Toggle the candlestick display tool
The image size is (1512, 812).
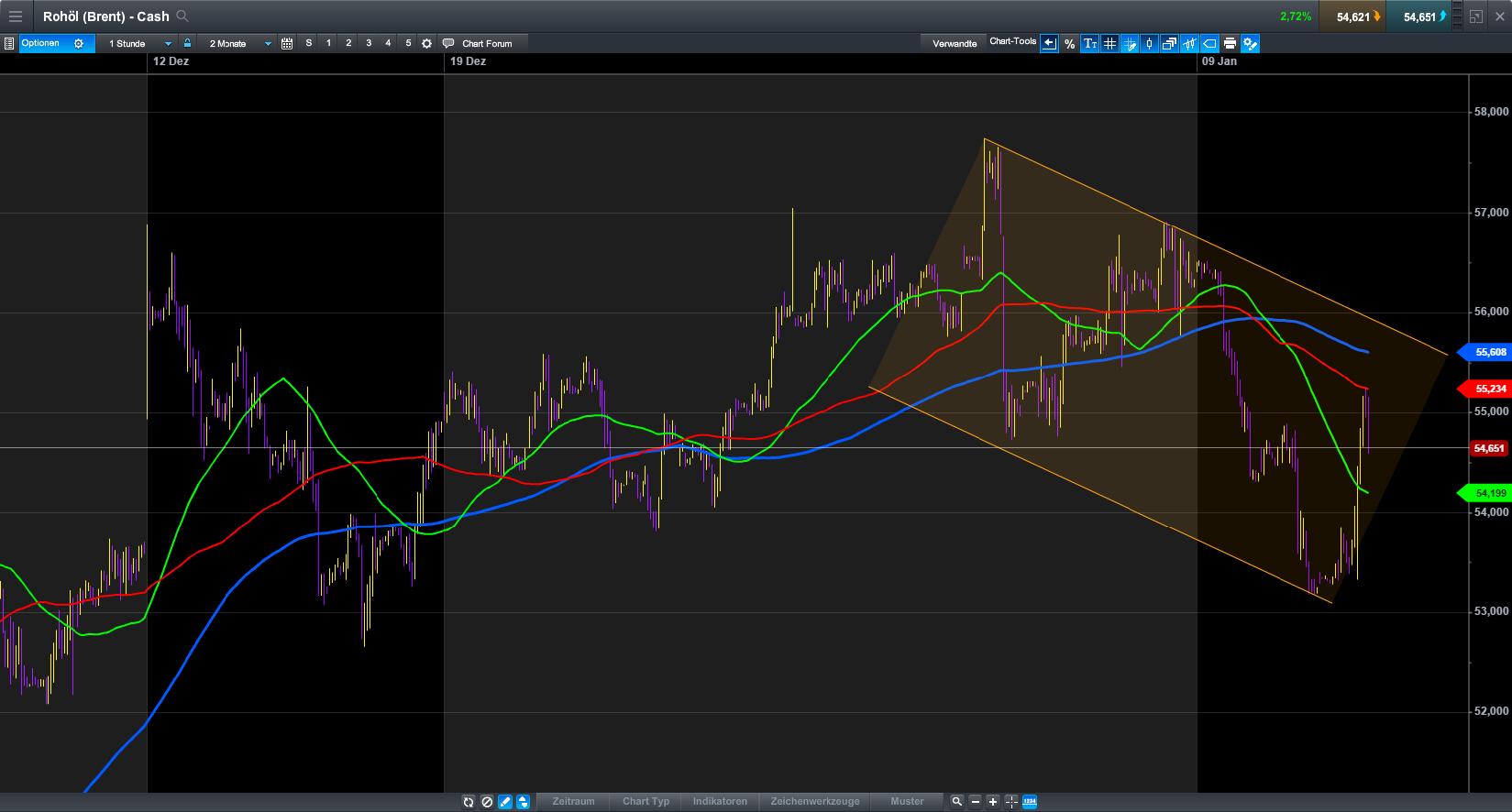(1150, 43)
